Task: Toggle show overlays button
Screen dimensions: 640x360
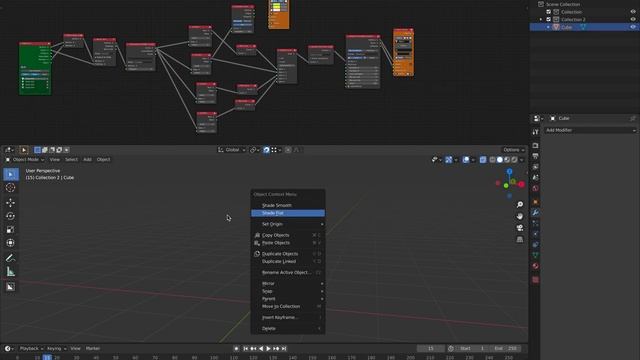Action: (x=466, y=160)
